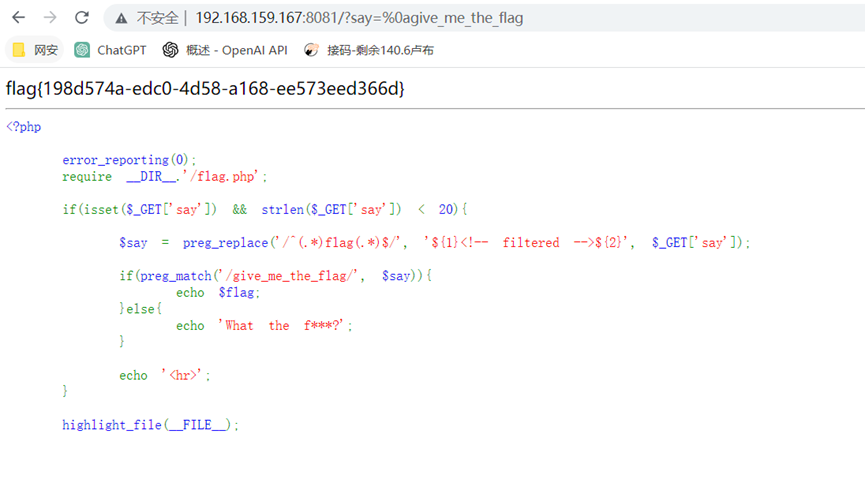This screenshot has height=479, width=865.
Task: Click the echo '<hr>'; line
Action: (x=165, y=375)
